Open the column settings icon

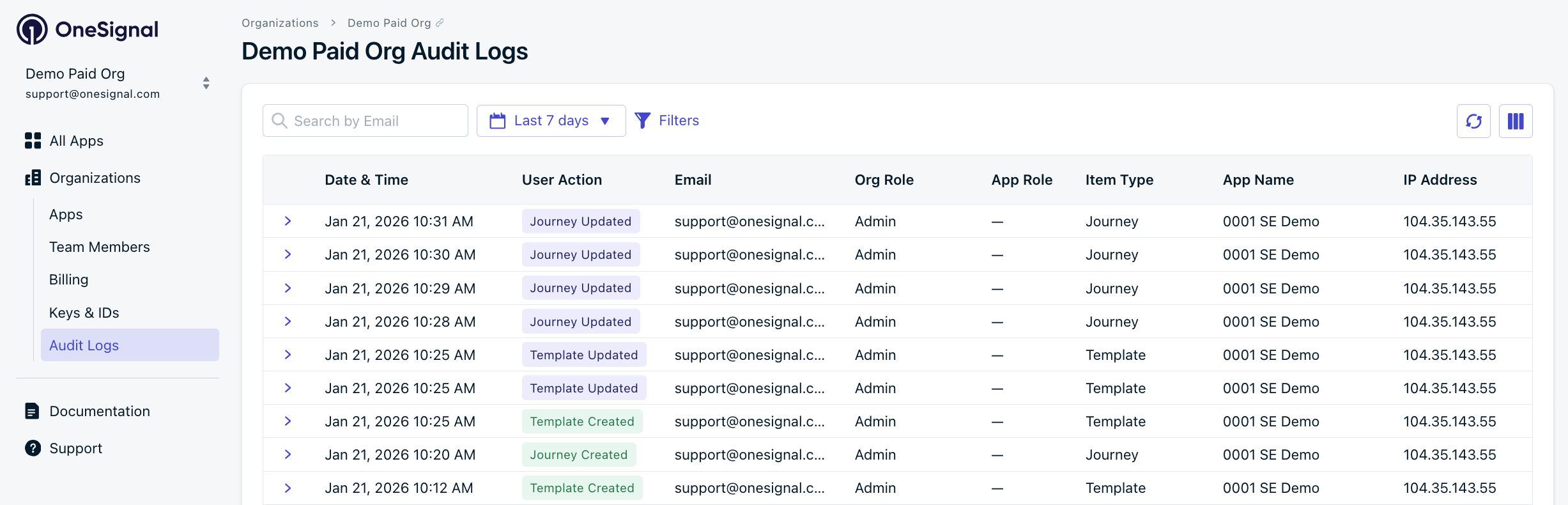(x=1516, y=121)
